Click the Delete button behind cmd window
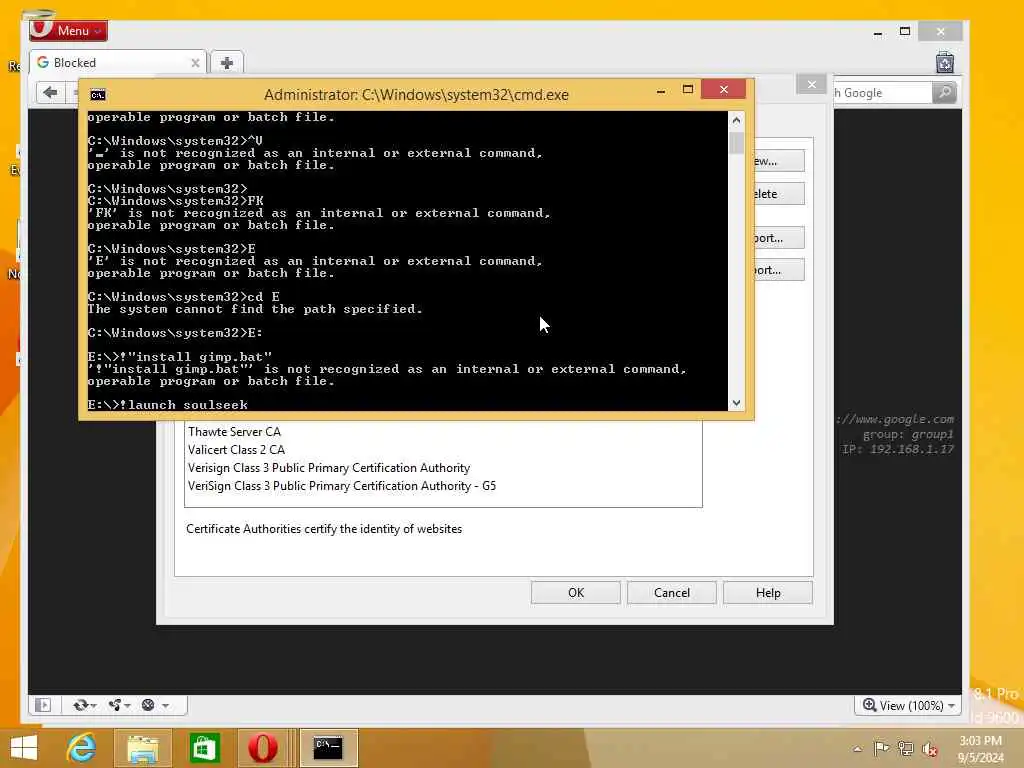This screenshot has width=1024, height=768. click(778, 194)
